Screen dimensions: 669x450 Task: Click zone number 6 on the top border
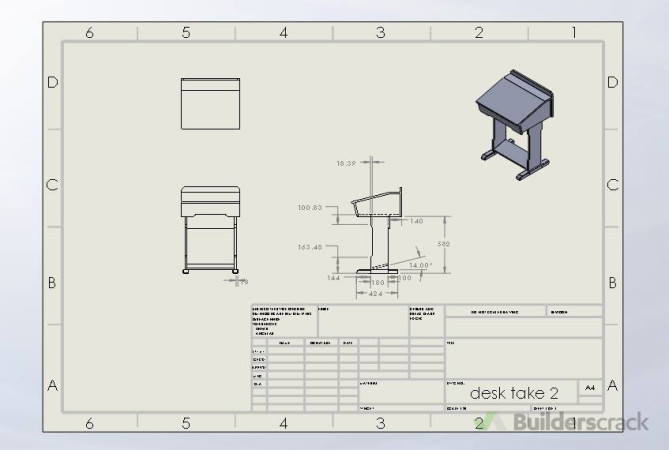pos(89,33)
